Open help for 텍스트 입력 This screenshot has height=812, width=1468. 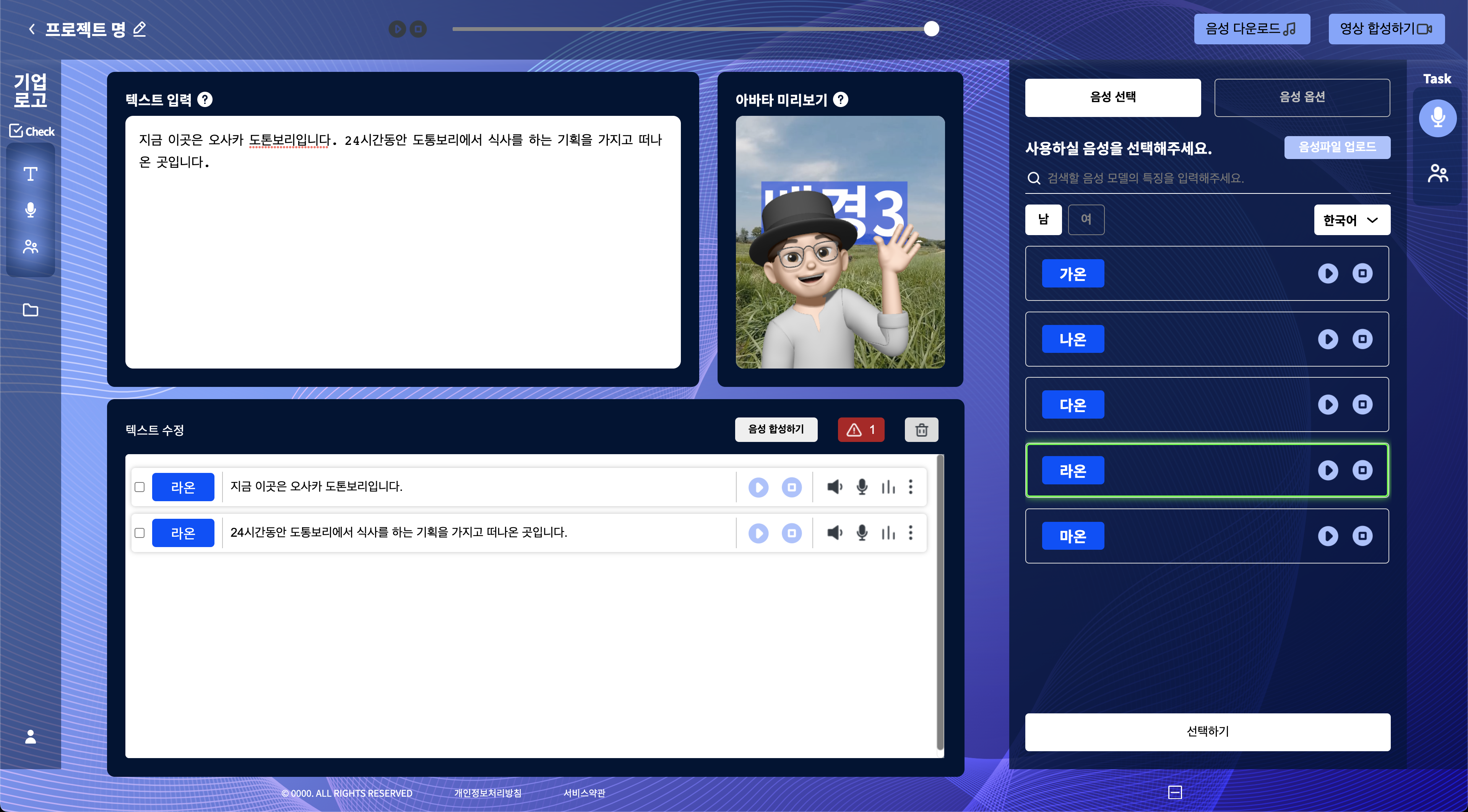pos(205,100)
